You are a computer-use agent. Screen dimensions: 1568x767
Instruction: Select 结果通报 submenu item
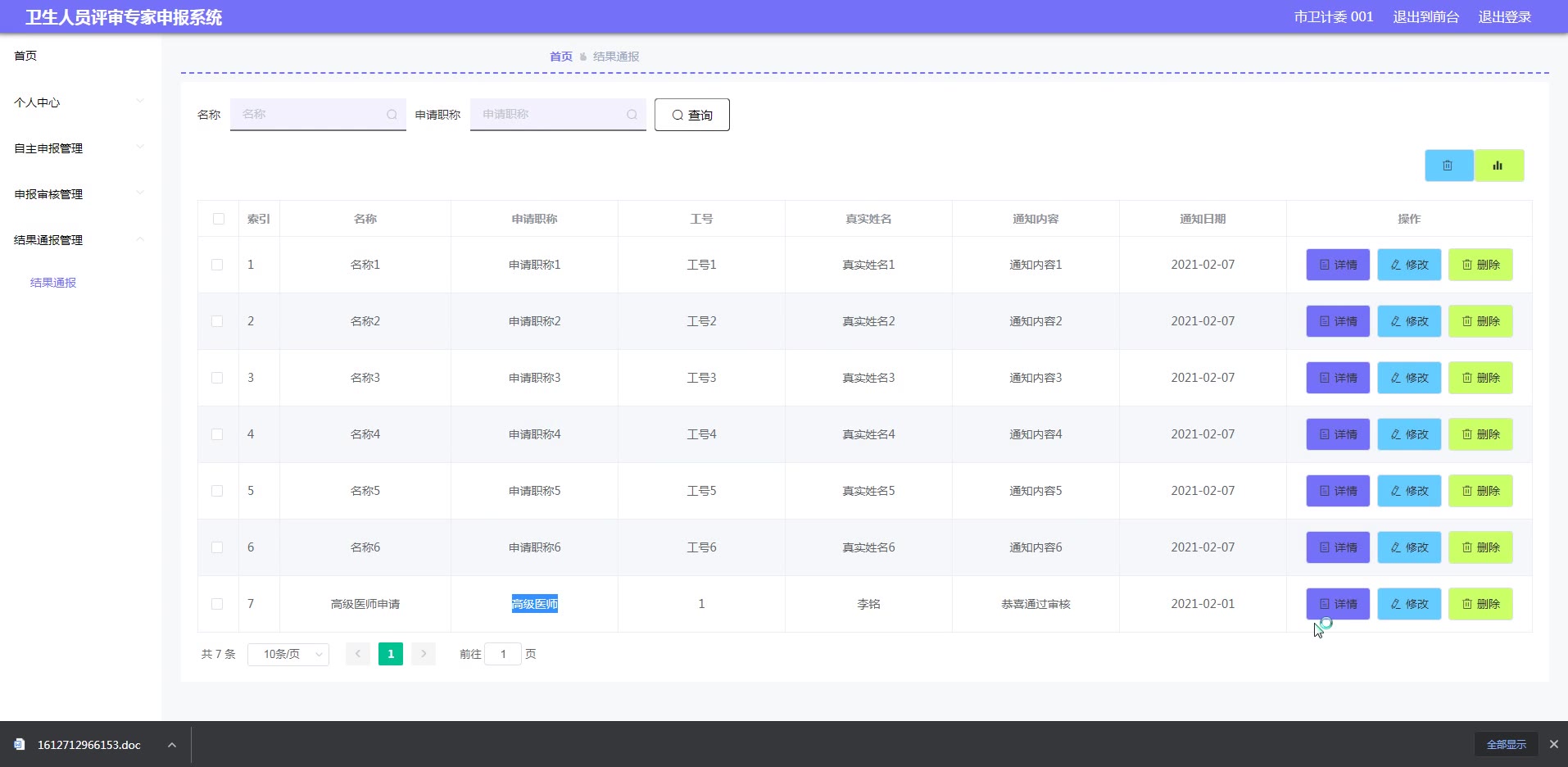click(53, 283)
